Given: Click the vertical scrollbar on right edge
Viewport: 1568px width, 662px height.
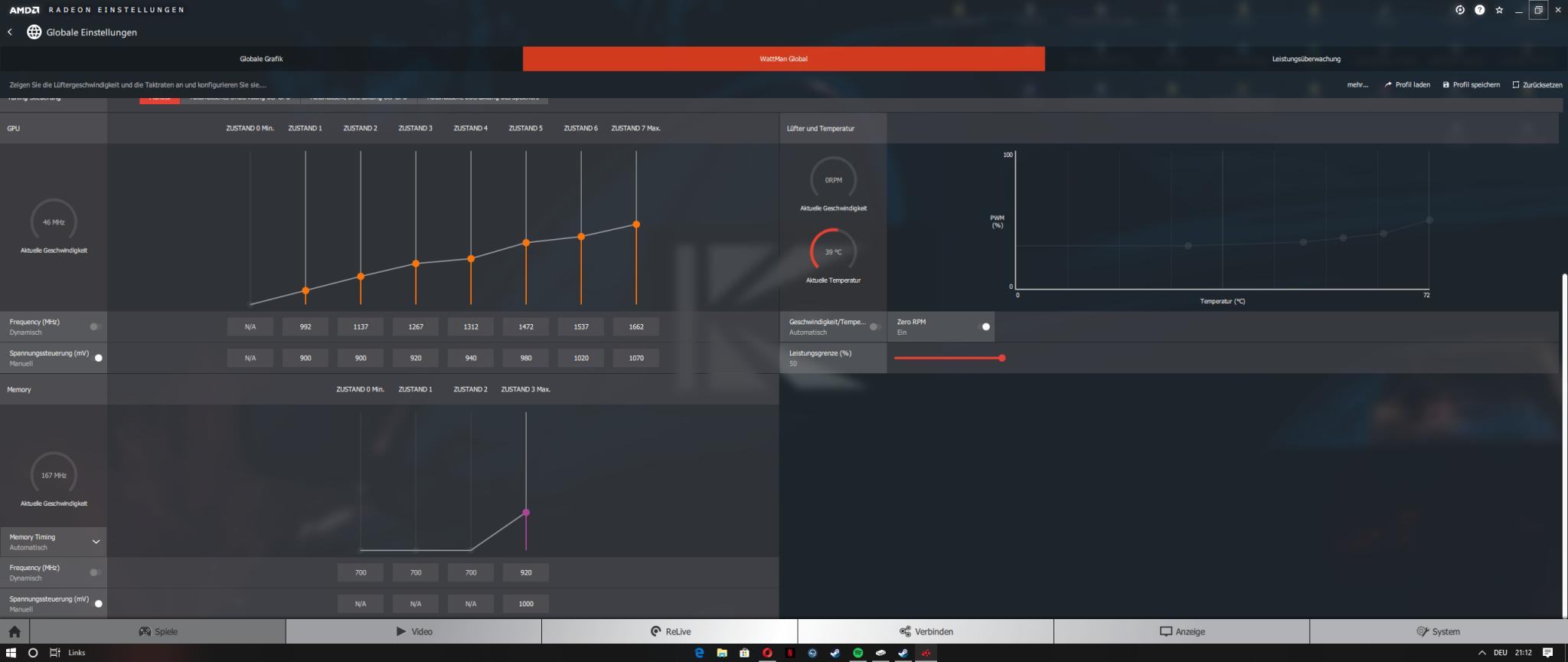Looking at the screenshot, I should [1564, 444].
